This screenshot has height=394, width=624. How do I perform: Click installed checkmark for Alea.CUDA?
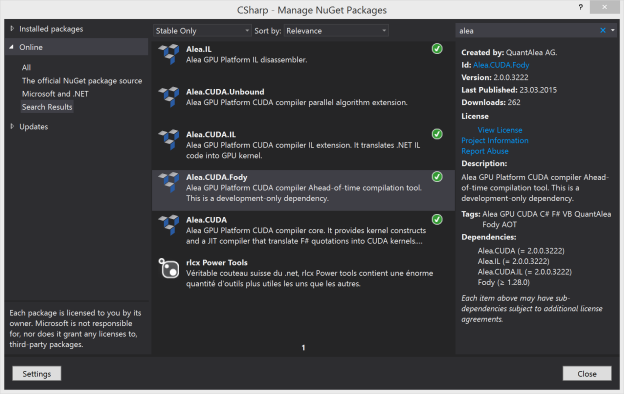(437, 219)
